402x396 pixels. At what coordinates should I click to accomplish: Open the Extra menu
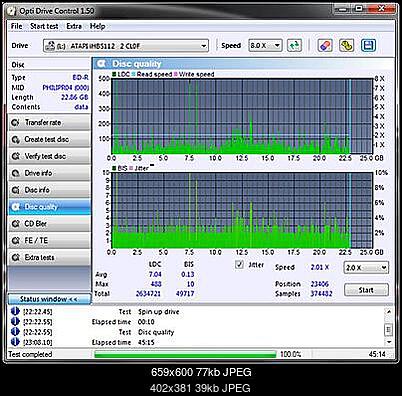pyautogui.click(x=74, y=26)
